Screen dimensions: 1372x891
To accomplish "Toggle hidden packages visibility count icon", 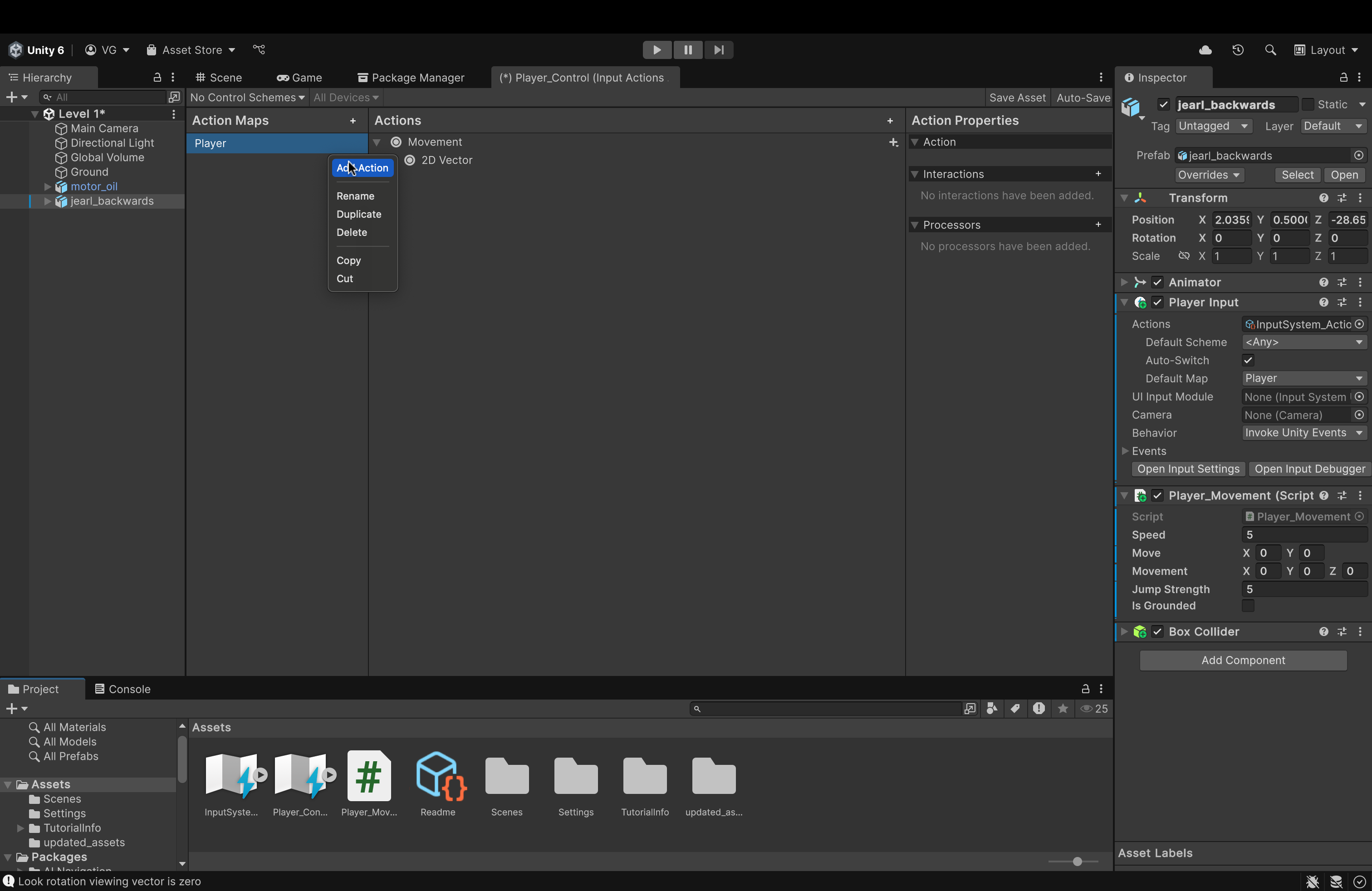I will [1094, 708].
